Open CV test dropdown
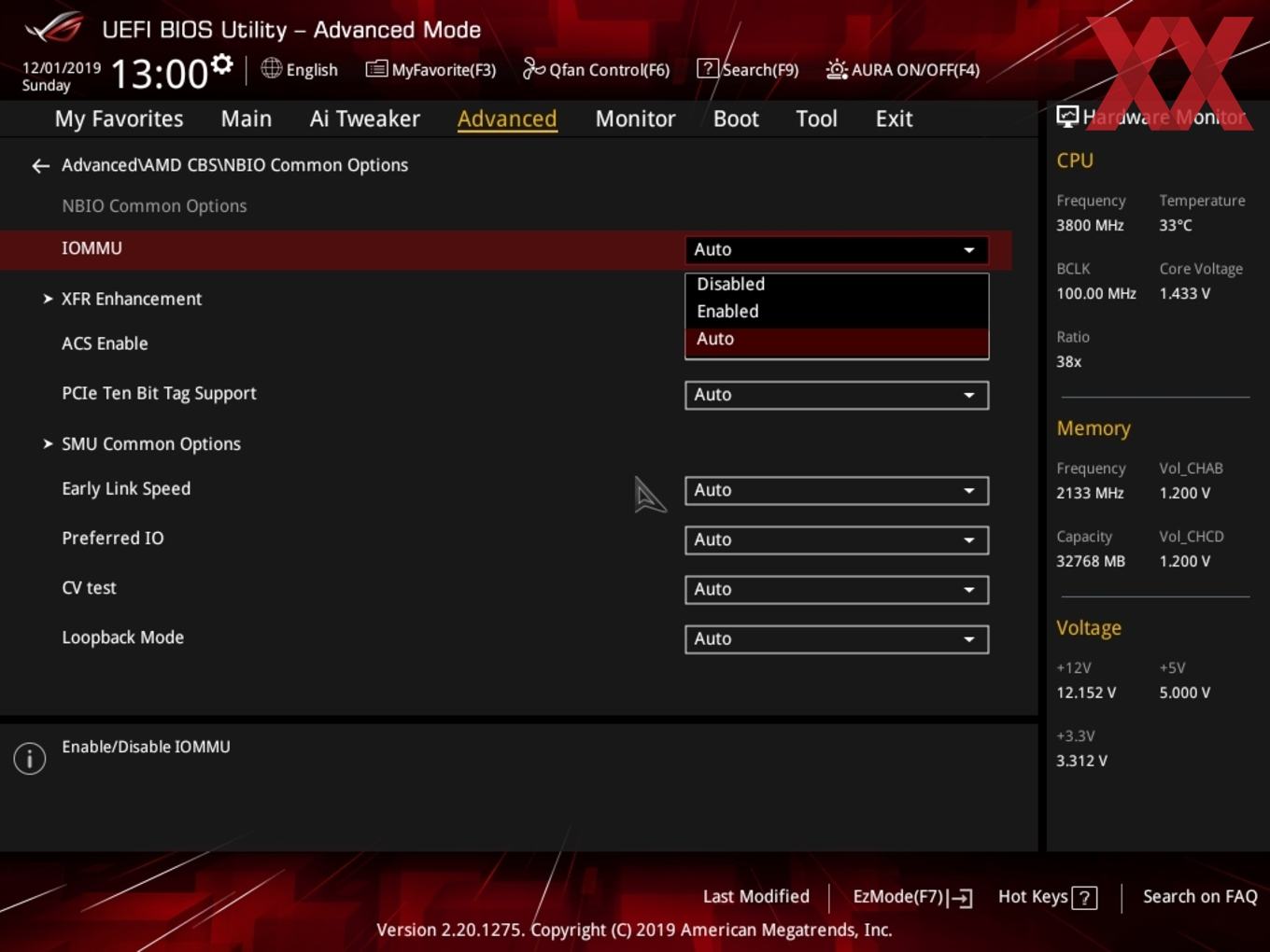 [x=837, y=589]
